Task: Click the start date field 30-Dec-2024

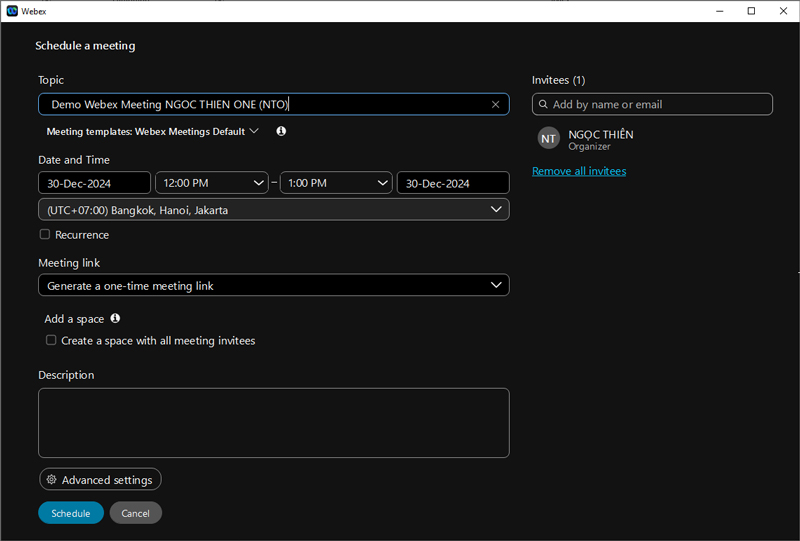Action: tap(94, 183)
